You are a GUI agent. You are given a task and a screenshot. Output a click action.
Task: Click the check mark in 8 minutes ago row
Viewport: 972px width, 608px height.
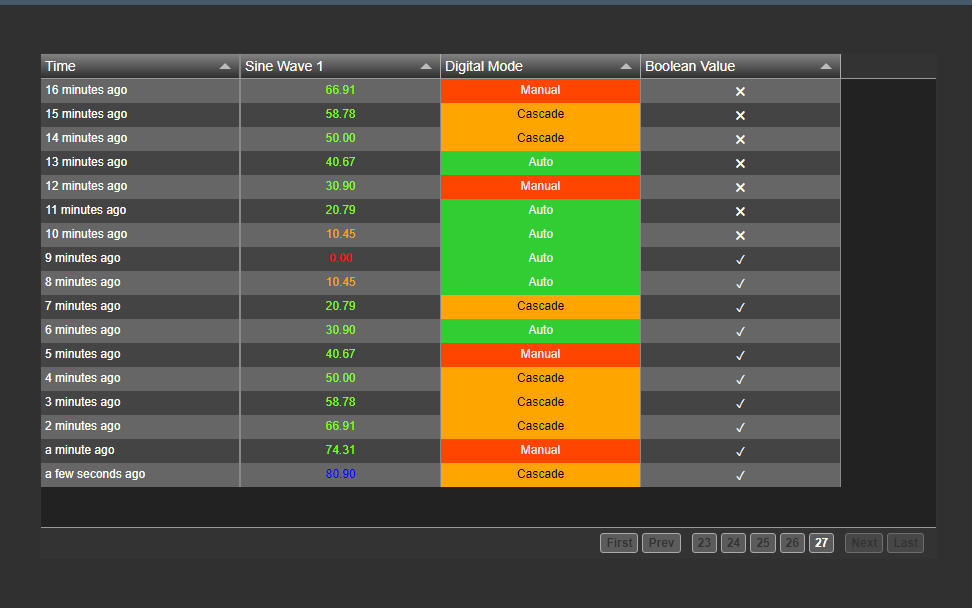740,283
